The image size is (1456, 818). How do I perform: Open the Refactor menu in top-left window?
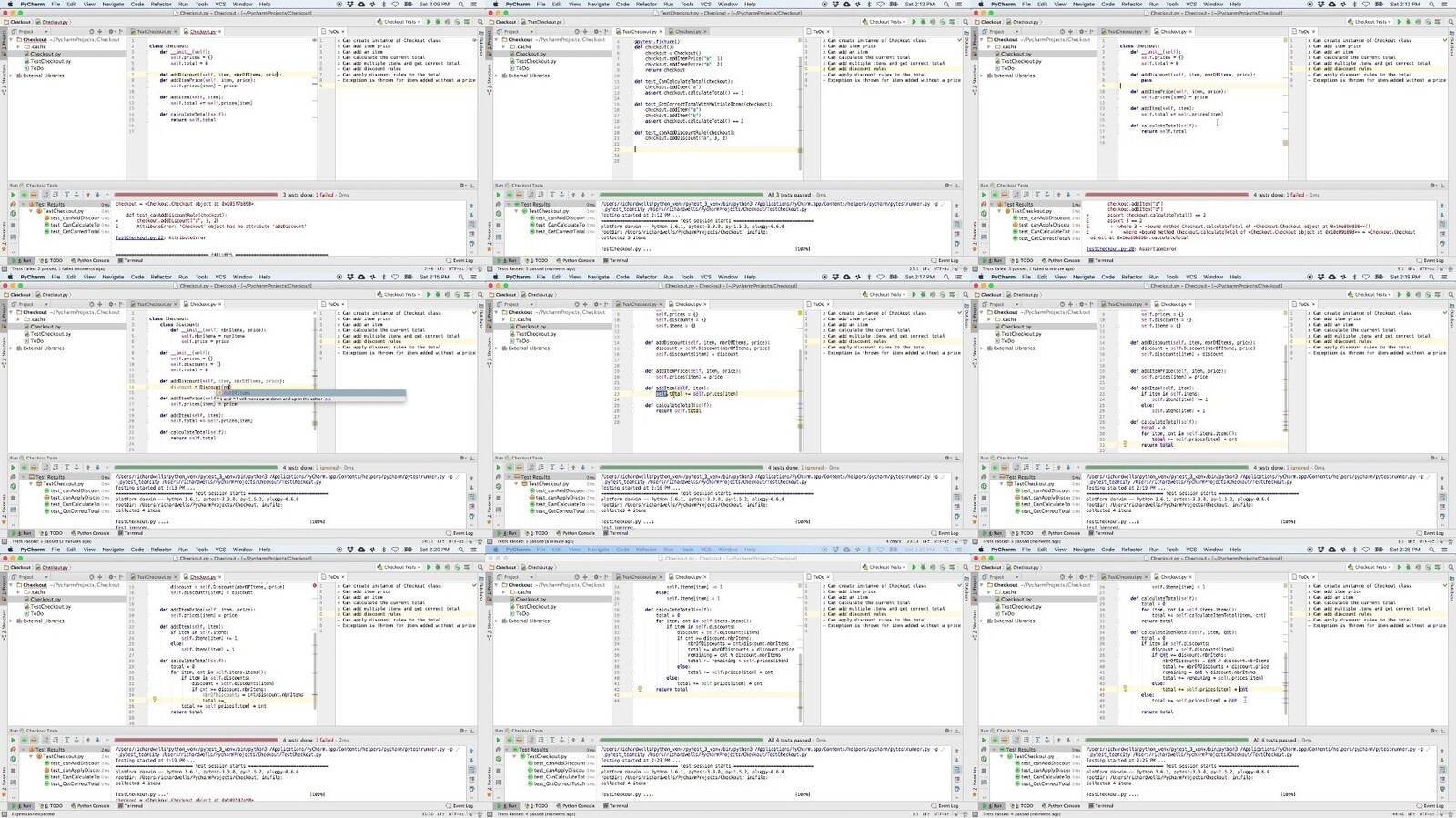click(x=160, y=5)
